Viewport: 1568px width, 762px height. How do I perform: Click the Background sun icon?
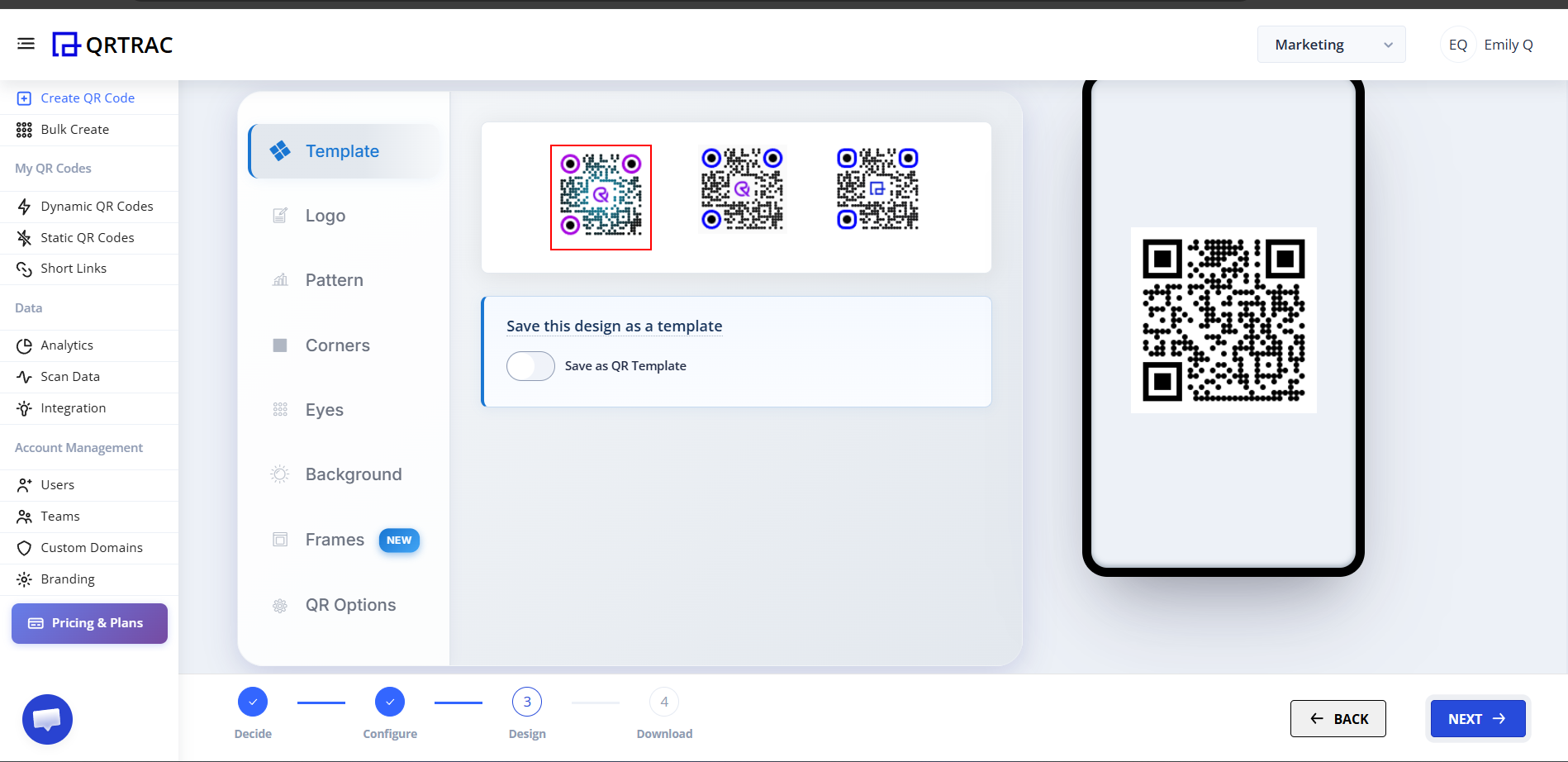coord(280,474)
